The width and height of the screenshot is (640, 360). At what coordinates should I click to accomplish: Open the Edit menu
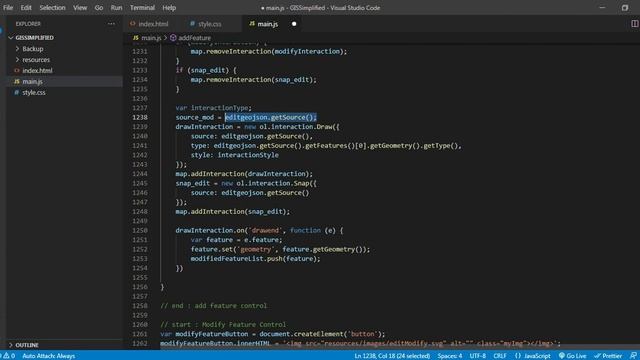tap(26, 8)
